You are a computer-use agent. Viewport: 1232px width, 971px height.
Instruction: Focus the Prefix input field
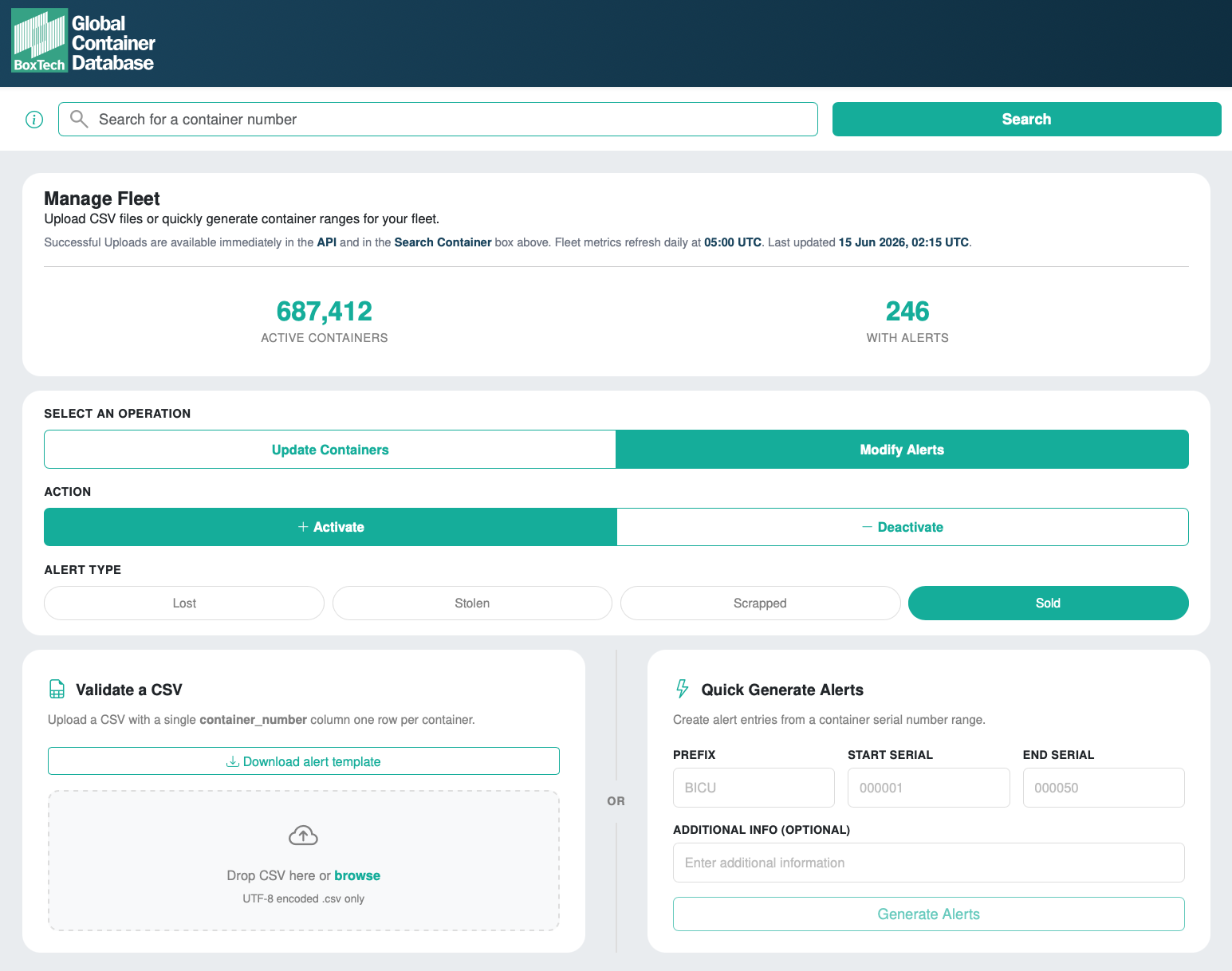coord(754,788)
